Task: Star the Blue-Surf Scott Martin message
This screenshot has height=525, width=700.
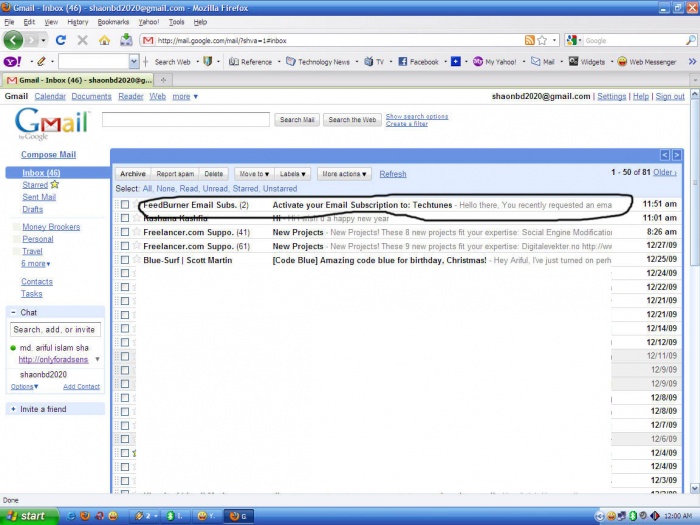Action: (137, 259)
